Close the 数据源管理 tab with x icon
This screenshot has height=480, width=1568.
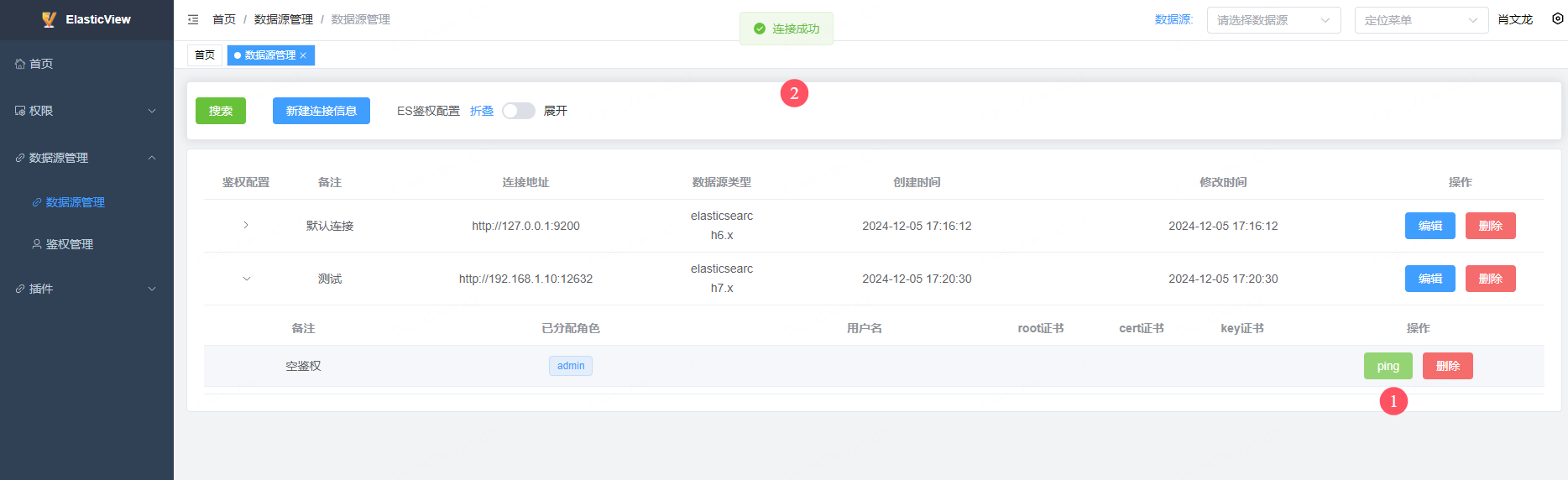(x=303, y=55)
